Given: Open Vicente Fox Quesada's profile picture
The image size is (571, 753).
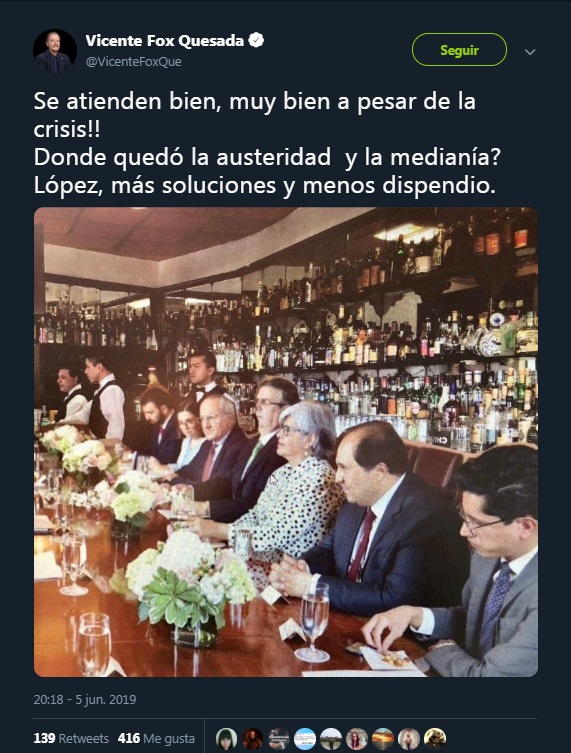Looking at the screenshot, I should coord(55,51).
